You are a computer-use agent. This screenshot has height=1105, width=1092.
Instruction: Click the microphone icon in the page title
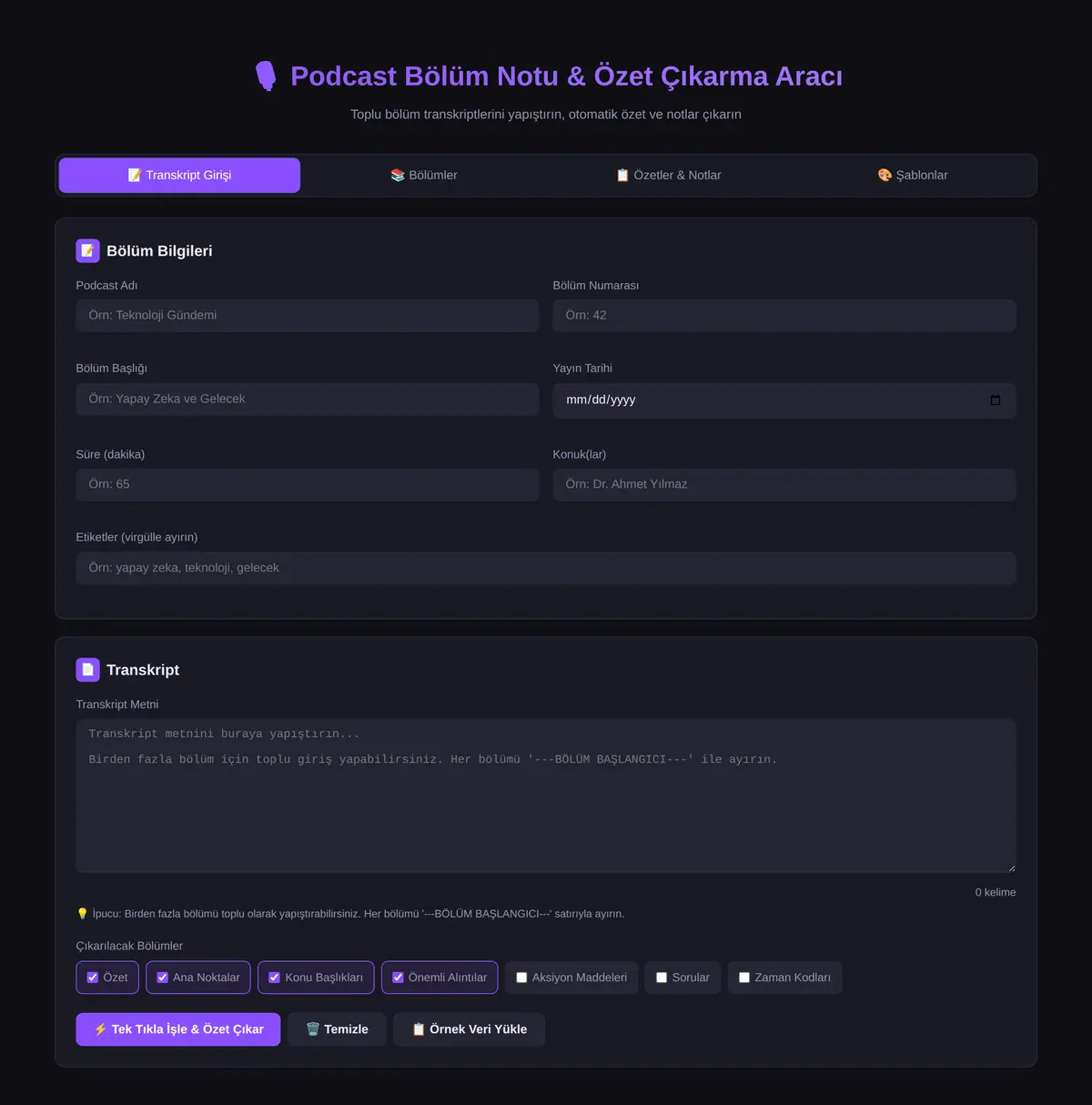click(x=266, y=76)
